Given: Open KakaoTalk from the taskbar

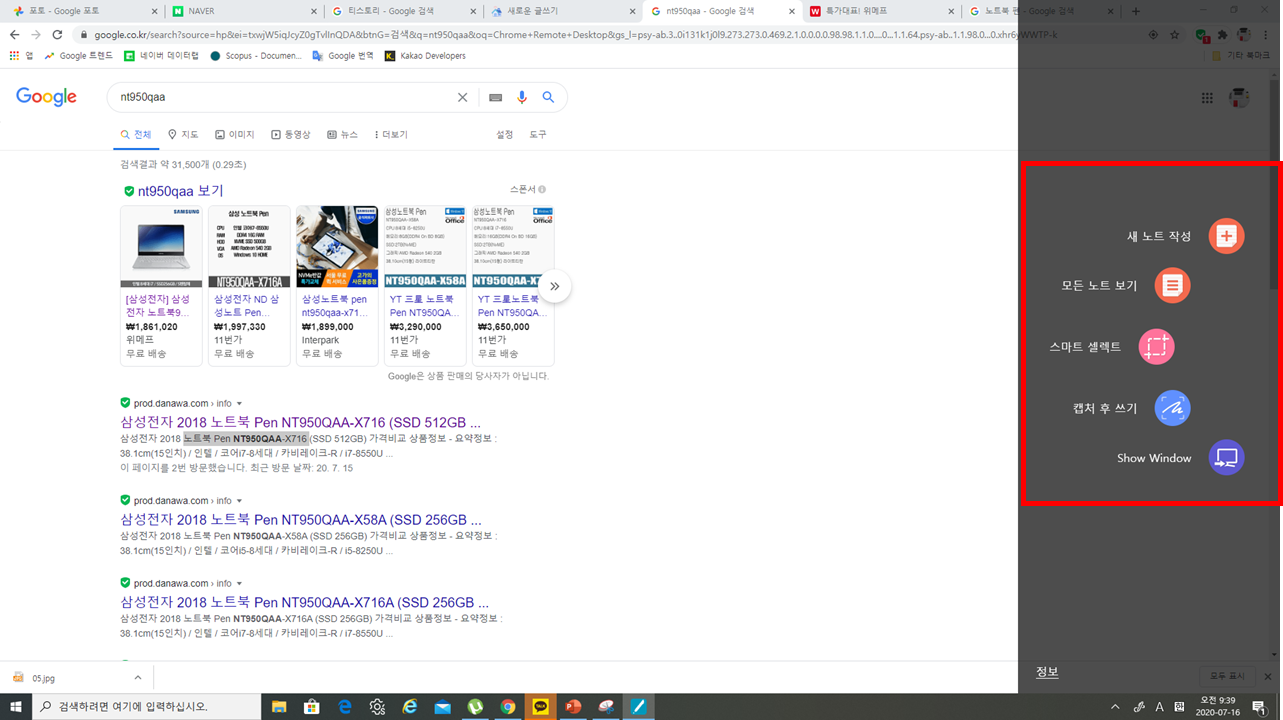Looking at the screenshot, I should coord(541,706).
